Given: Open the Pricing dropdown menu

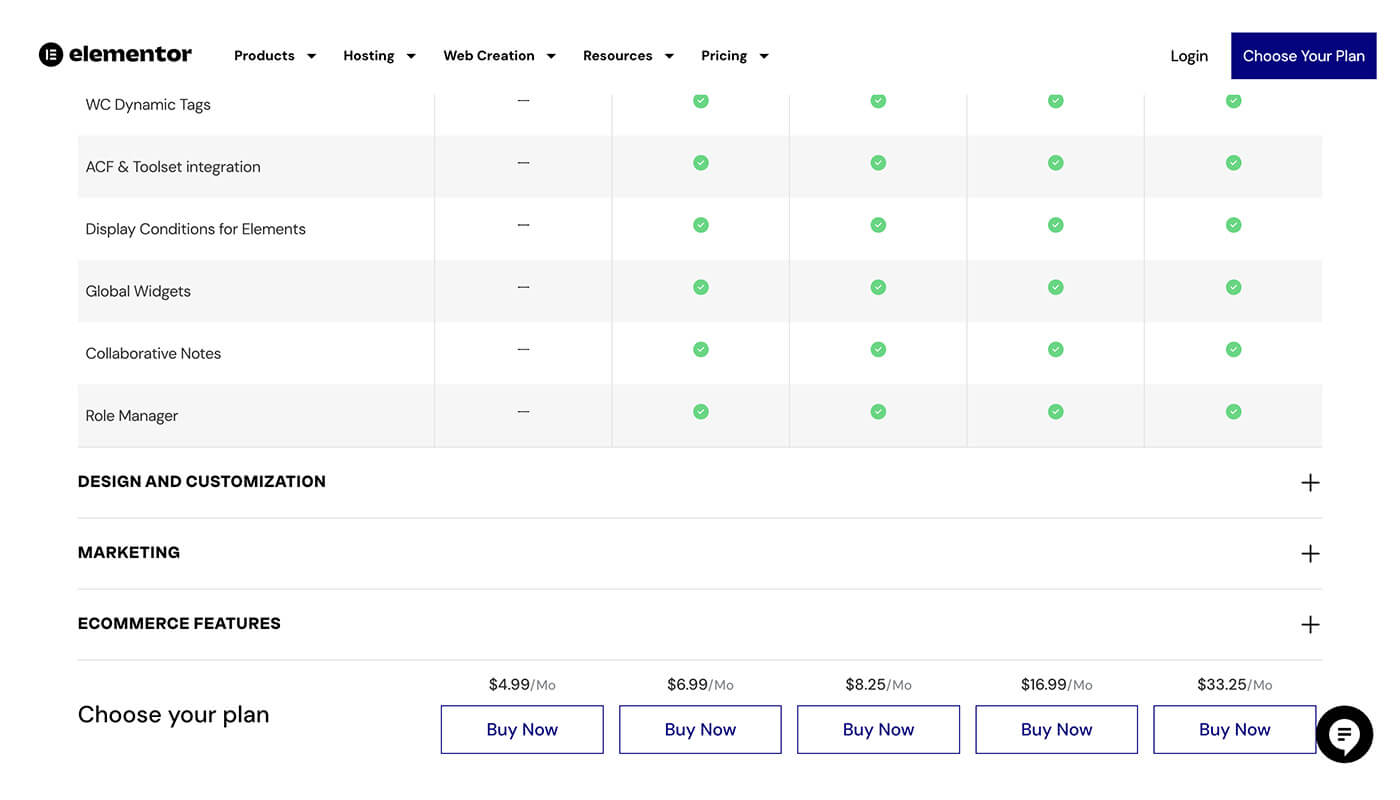Looking at the screenshot, I should [735, 56].
